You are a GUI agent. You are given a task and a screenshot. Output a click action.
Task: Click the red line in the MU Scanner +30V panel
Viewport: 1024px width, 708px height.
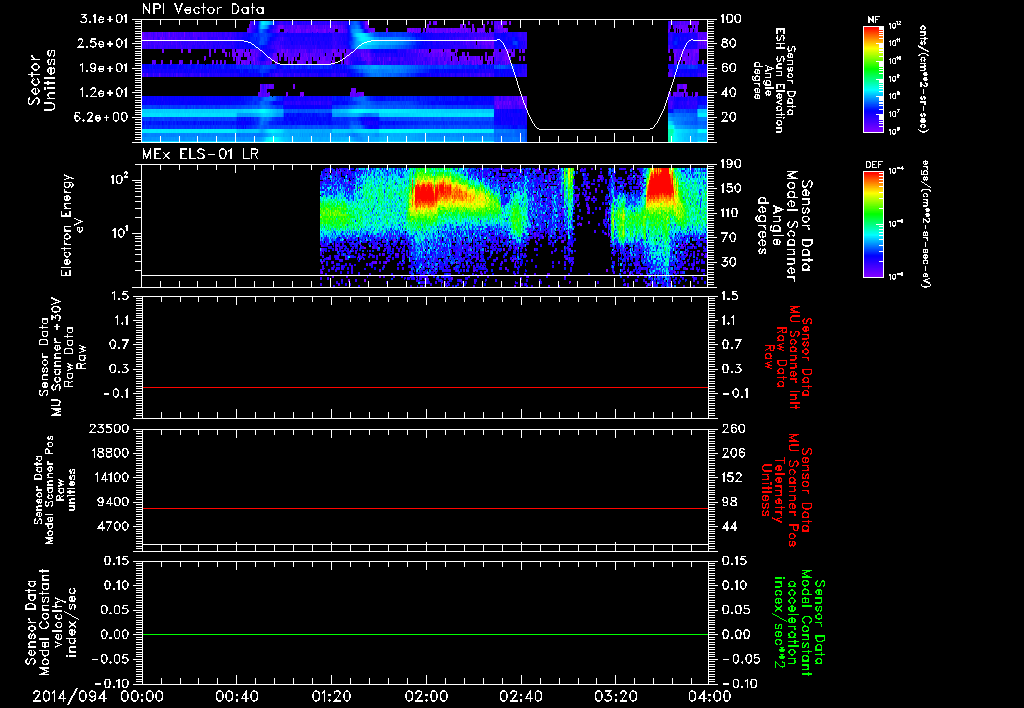[x=424, y=387]
